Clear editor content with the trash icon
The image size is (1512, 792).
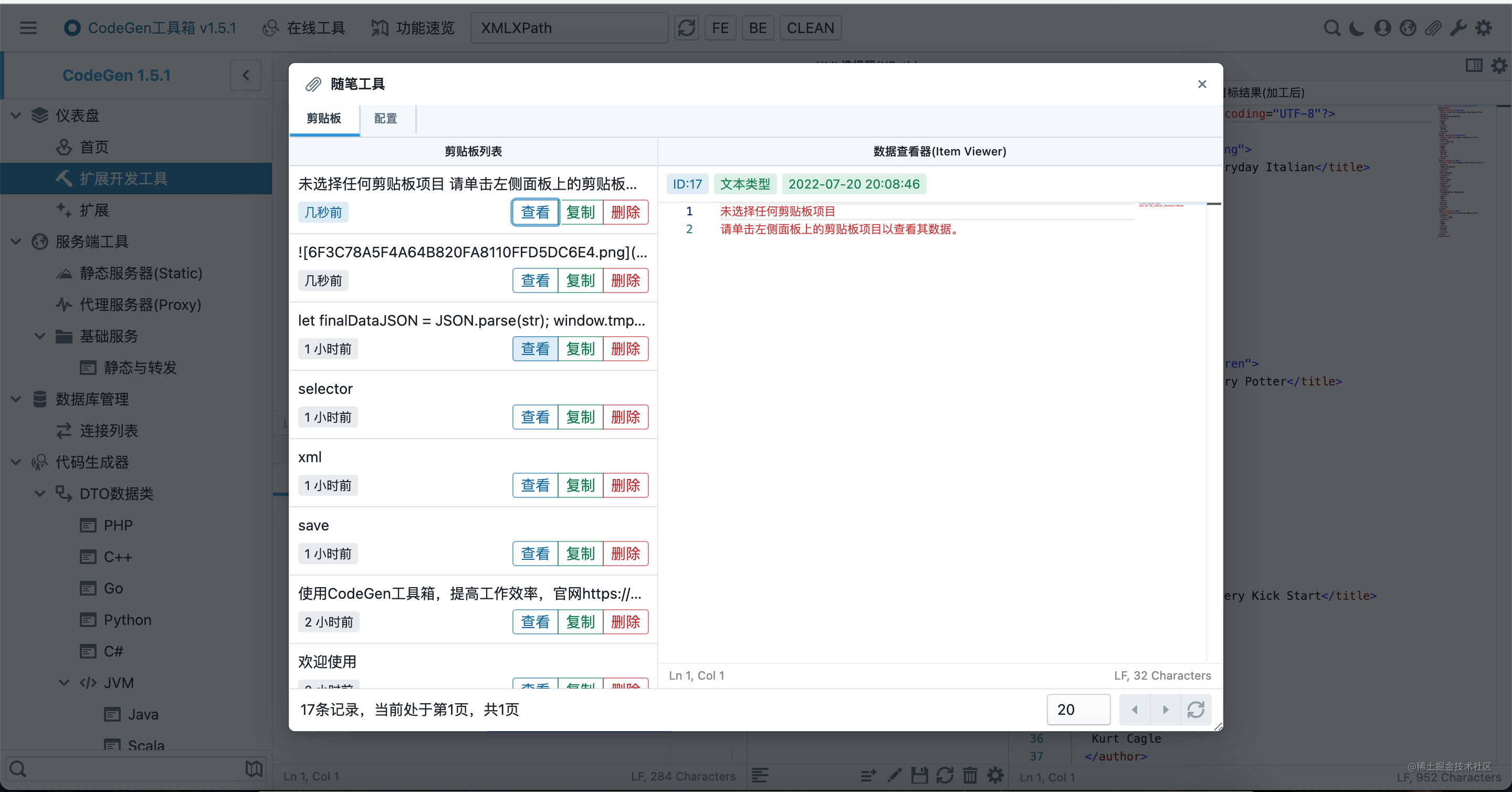tap(970, 775)
